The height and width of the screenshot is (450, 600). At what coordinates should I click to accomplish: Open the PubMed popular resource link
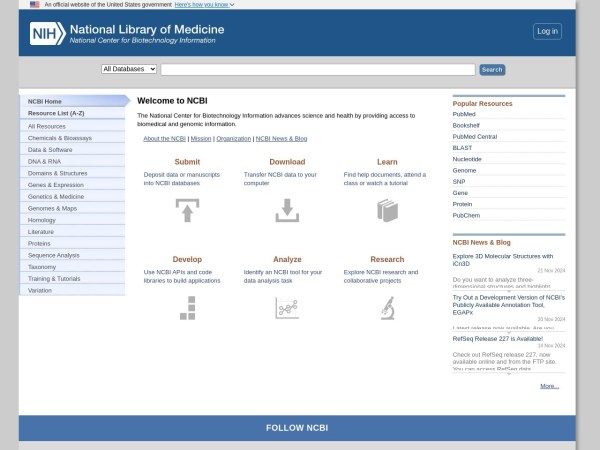(464, 114)
